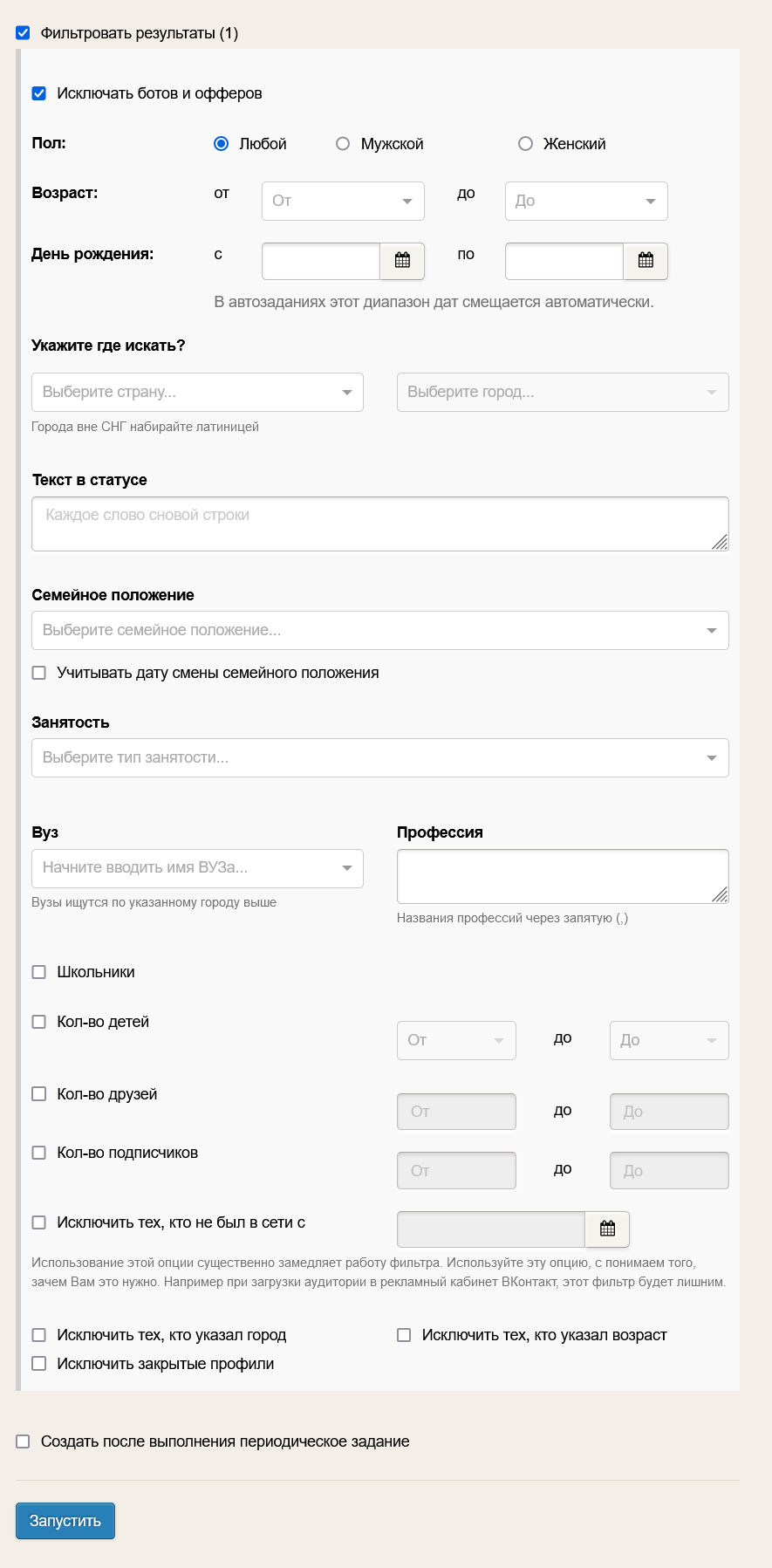This screenshot has height=1568, width=772.
Task: Select the "Женский" gender radio button
Action: point(525,144)
